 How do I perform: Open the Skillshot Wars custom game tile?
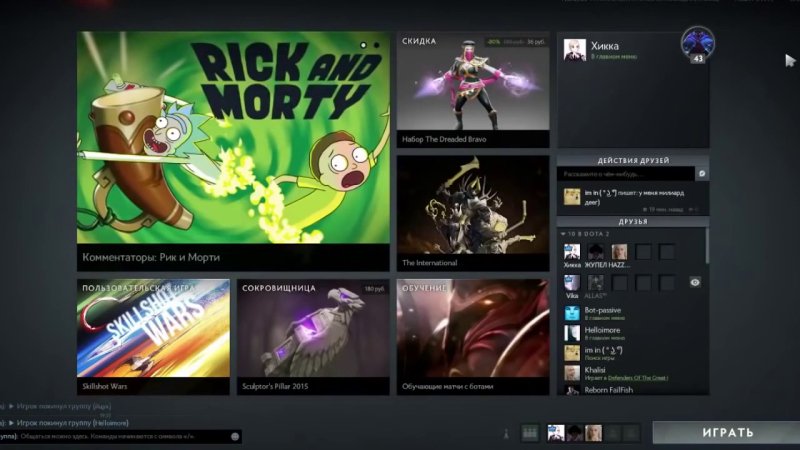(153, 337)
